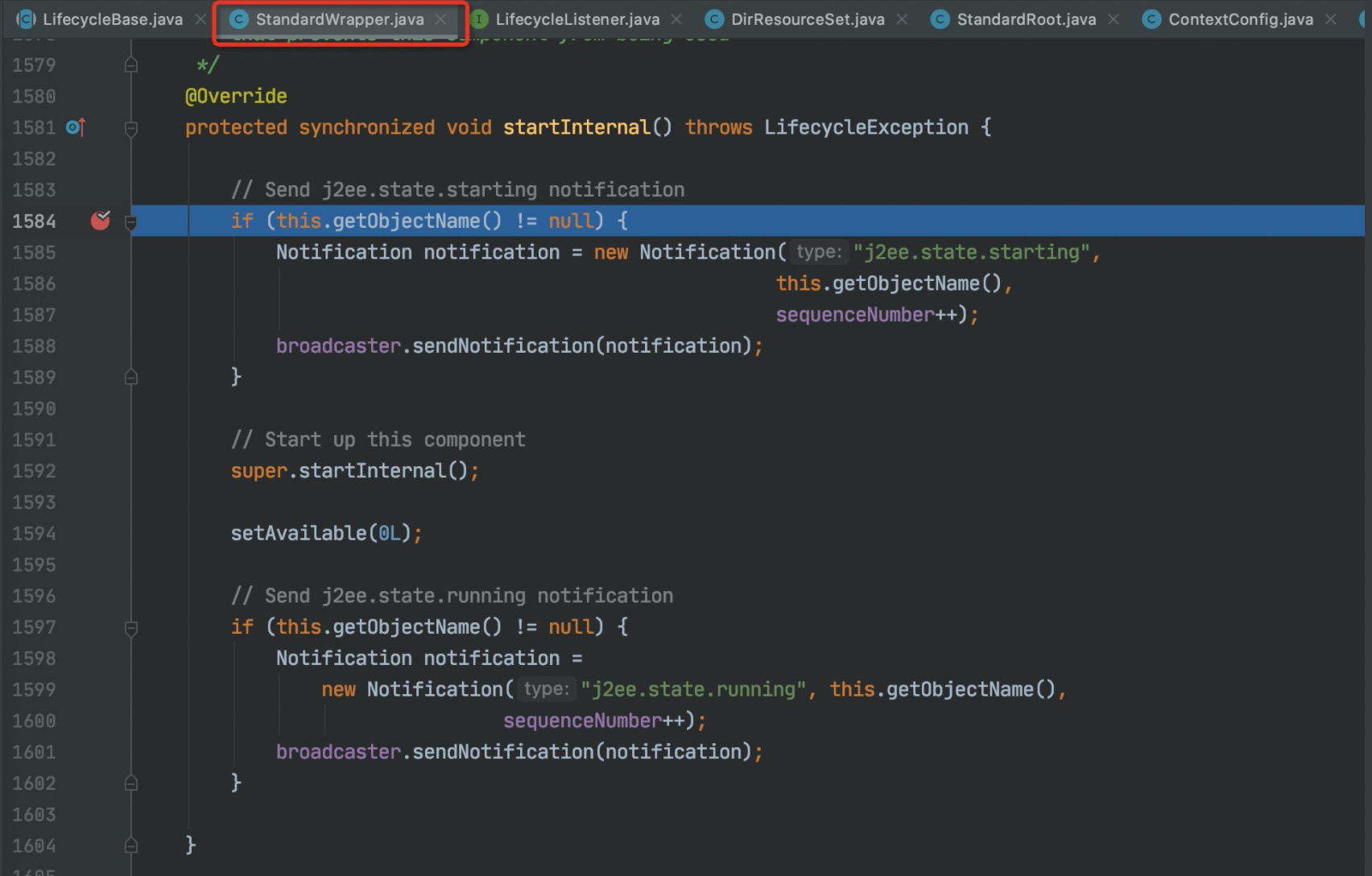Click LifecycleException in the throws clause
The width and height of the screenshot is (1372, 876).
[866, 127]
